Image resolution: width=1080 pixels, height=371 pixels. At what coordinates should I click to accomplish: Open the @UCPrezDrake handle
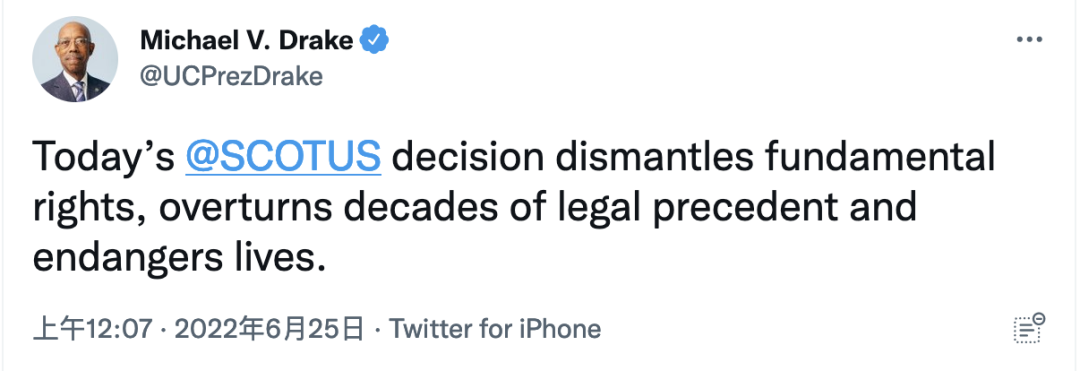coord(231,76)
